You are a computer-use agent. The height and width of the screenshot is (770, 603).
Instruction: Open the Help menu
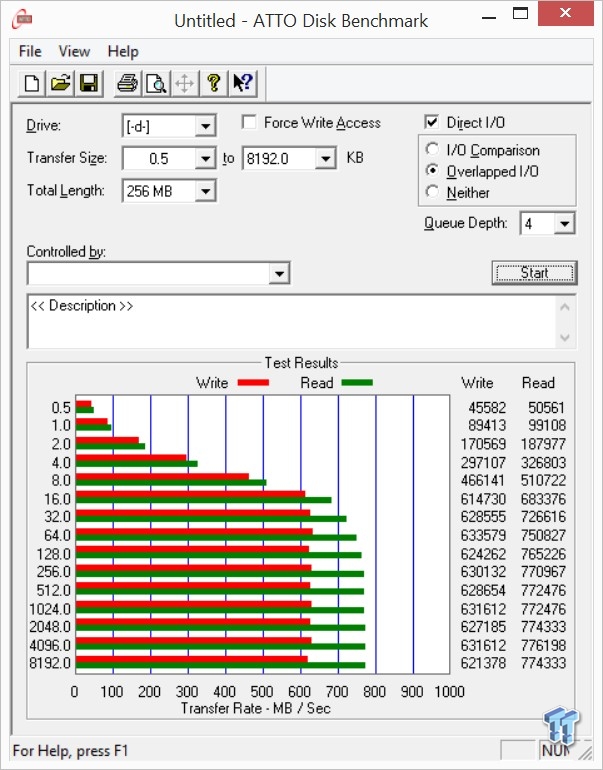(123, 51)
